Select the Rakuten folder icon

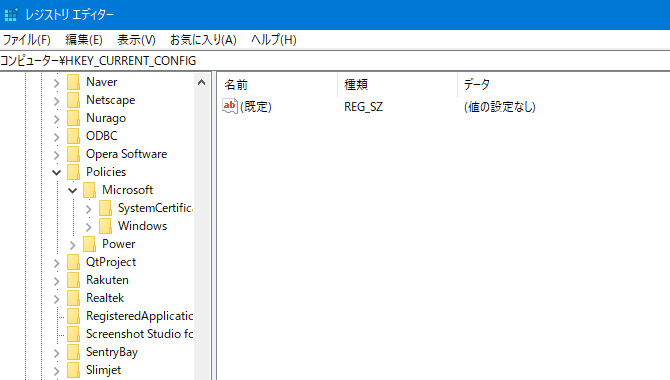pos(73,280)
